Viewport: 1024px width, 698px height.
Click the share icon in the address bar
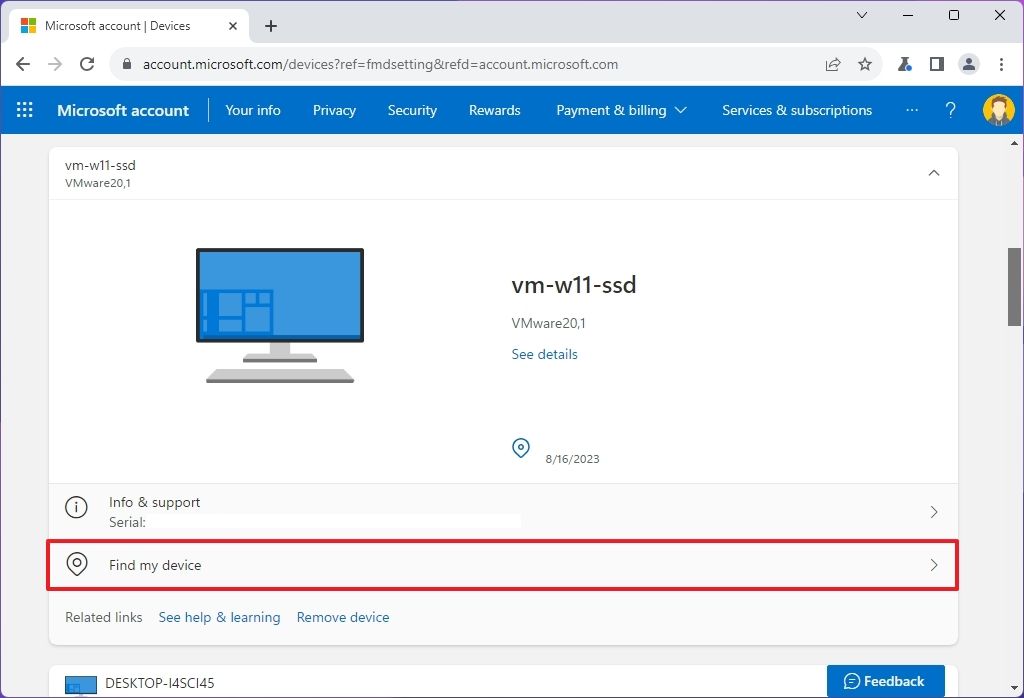(833, 63)
